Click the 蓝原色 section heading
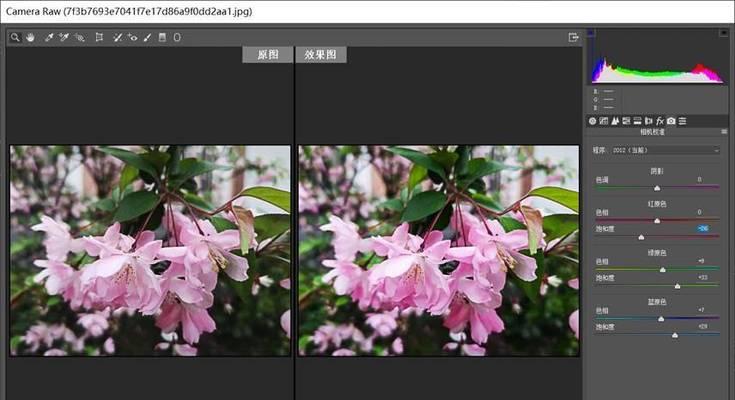The height and width of the screenshot is (400, 735). pyautogui.click(x=657, y=302)
